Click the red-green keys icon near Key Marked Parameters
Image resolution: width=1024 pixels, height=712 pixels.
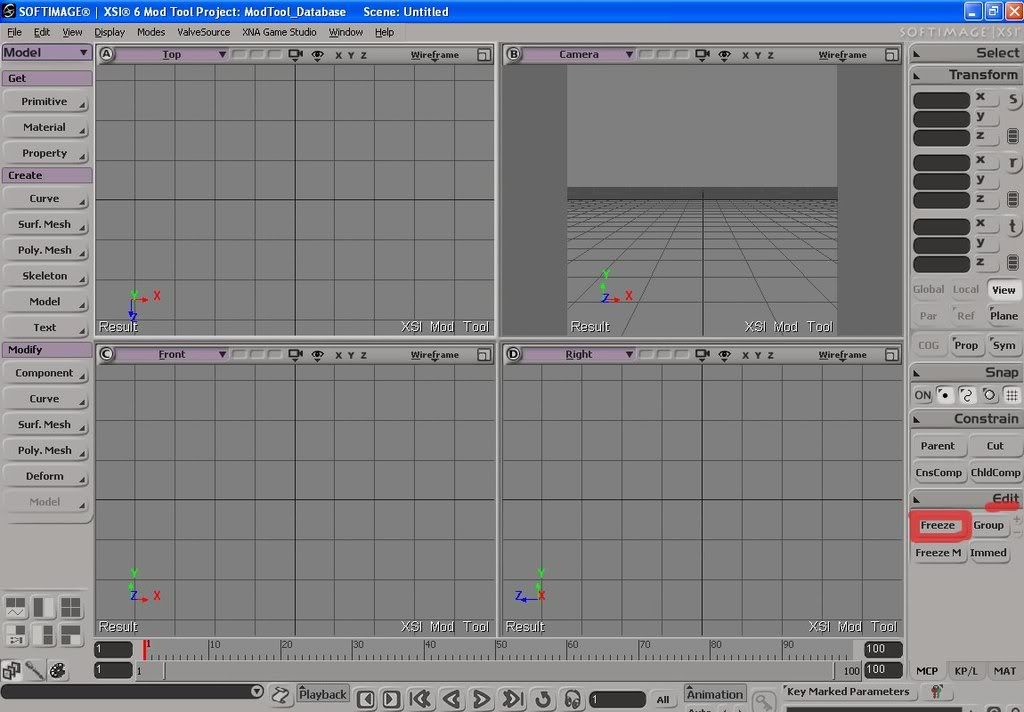[936, 691]
